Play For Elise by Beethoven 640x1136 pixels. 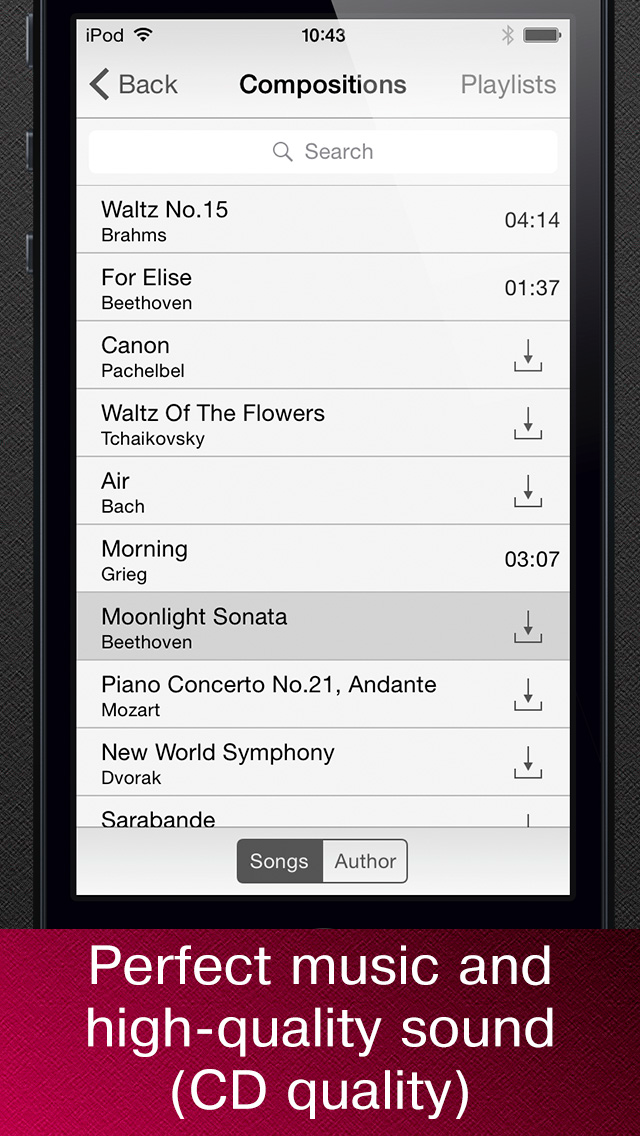(x=323, y=287)
